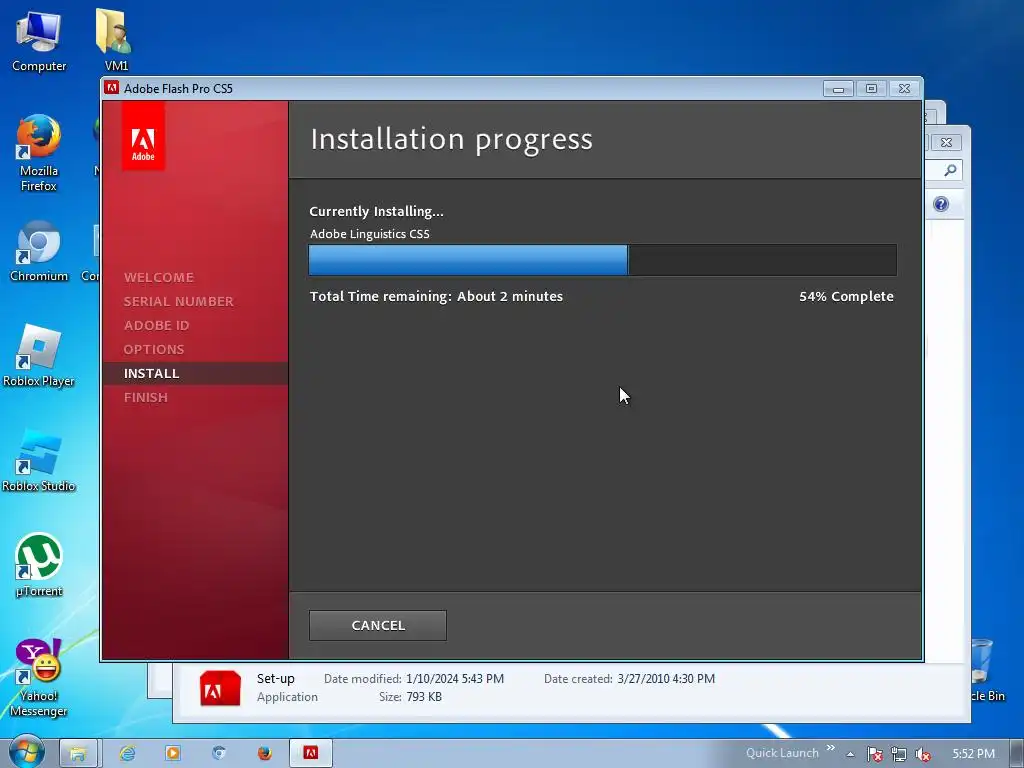The width and height of the screenshot is (1024, 768).
Task: Open the network status tray icon
Action: (899, 754)
